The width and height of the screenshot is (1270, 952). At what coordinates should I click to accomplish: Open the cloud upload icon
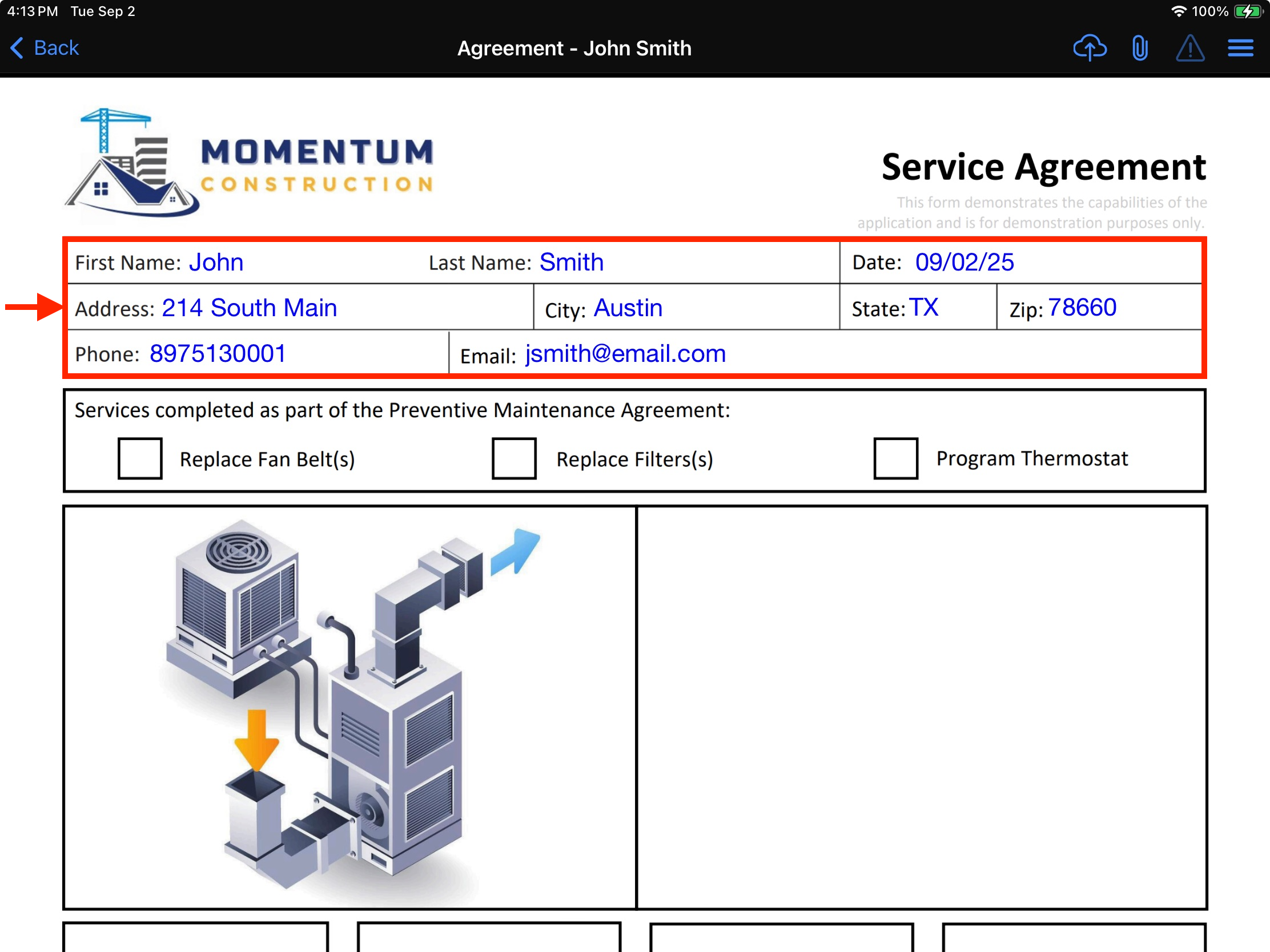pyautogui.click(x=1089, y=47)
